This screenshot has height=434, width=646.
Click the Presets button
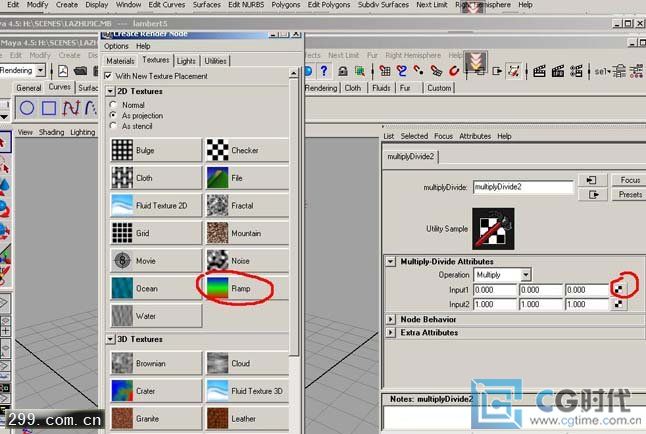click(x=630, y=195)
